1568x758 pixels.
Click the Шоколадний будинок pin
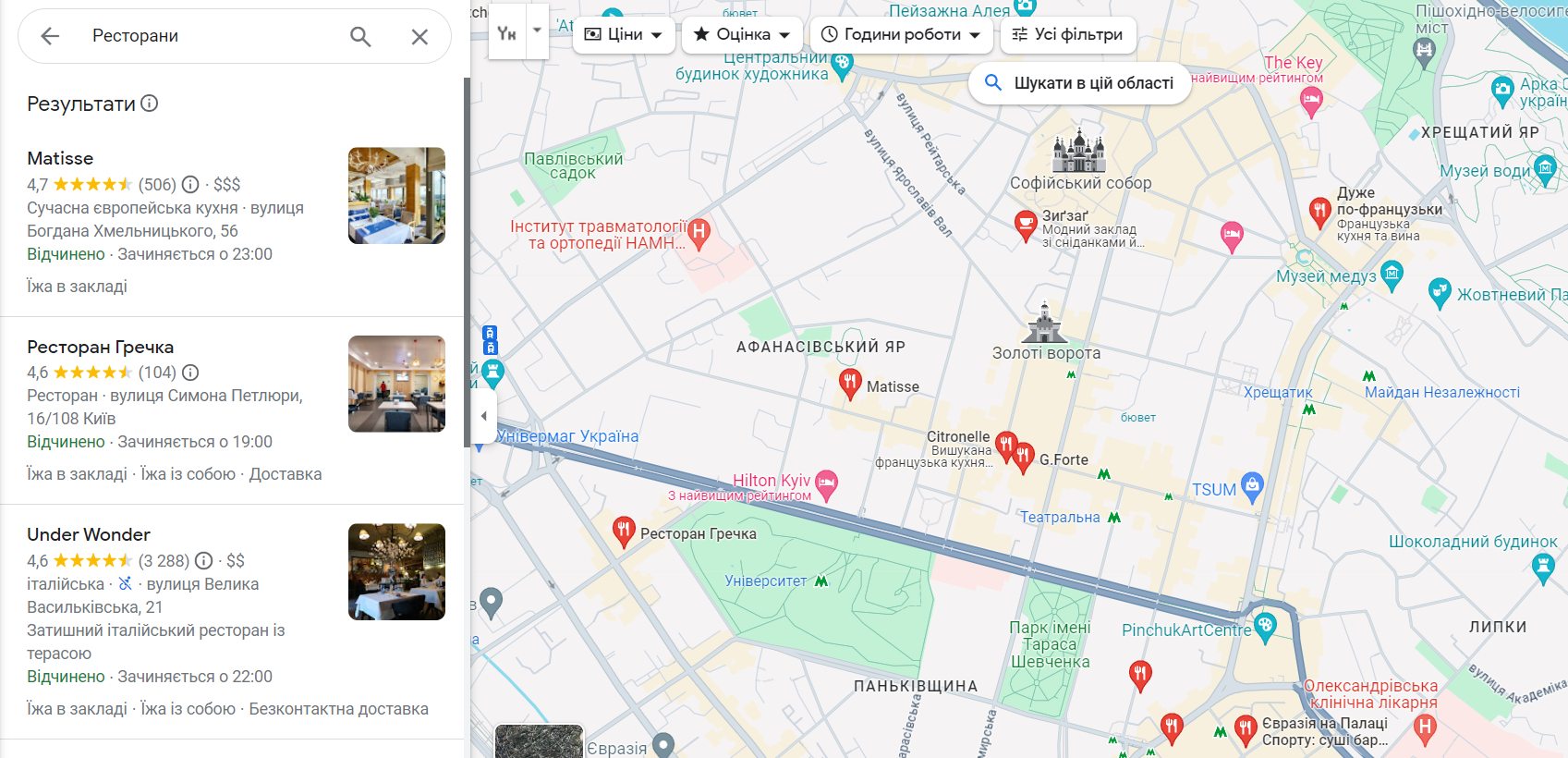point(1543,570)
